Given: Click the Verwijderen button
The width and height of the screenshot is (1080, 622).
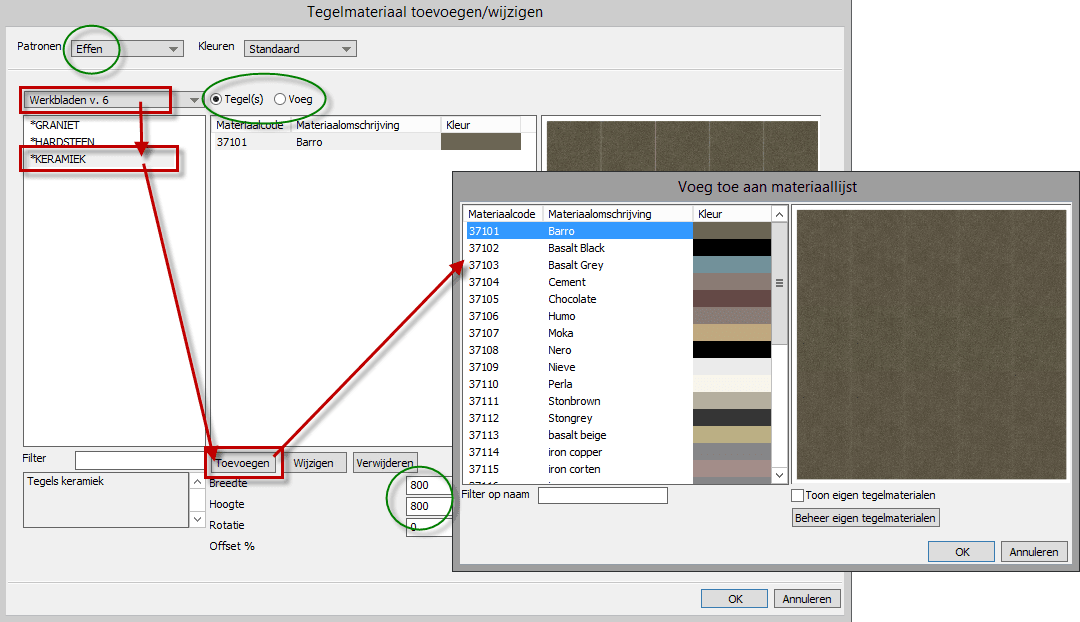Looking at the screenshot, I should 385,463.
